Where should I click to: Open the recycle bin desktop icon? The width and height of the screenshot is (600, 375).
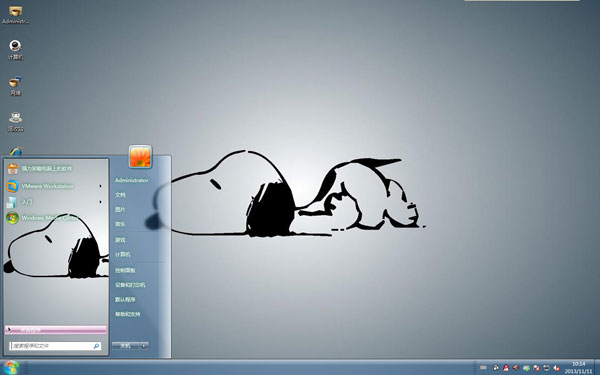coord(15,122)
